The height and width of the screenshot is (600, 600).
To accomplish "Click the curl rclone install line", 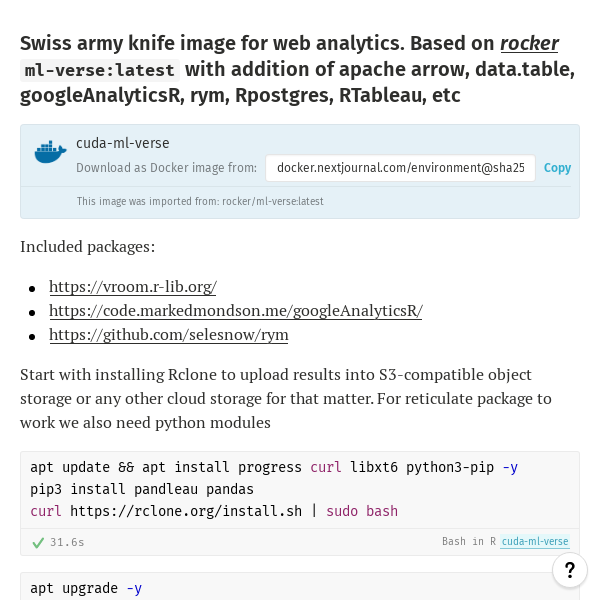I will (x=214, y=511).
